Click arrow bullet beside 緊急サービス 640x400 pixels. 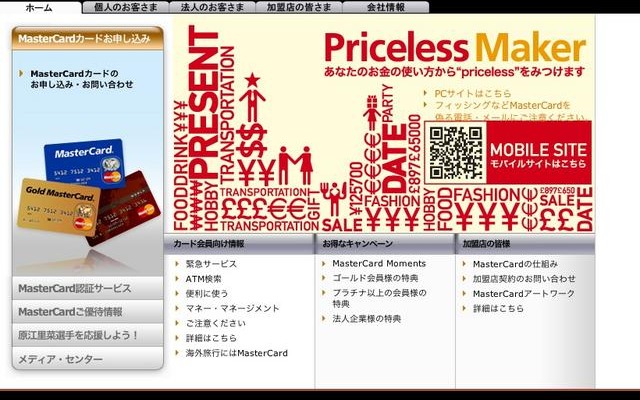[x=178, y=264]
